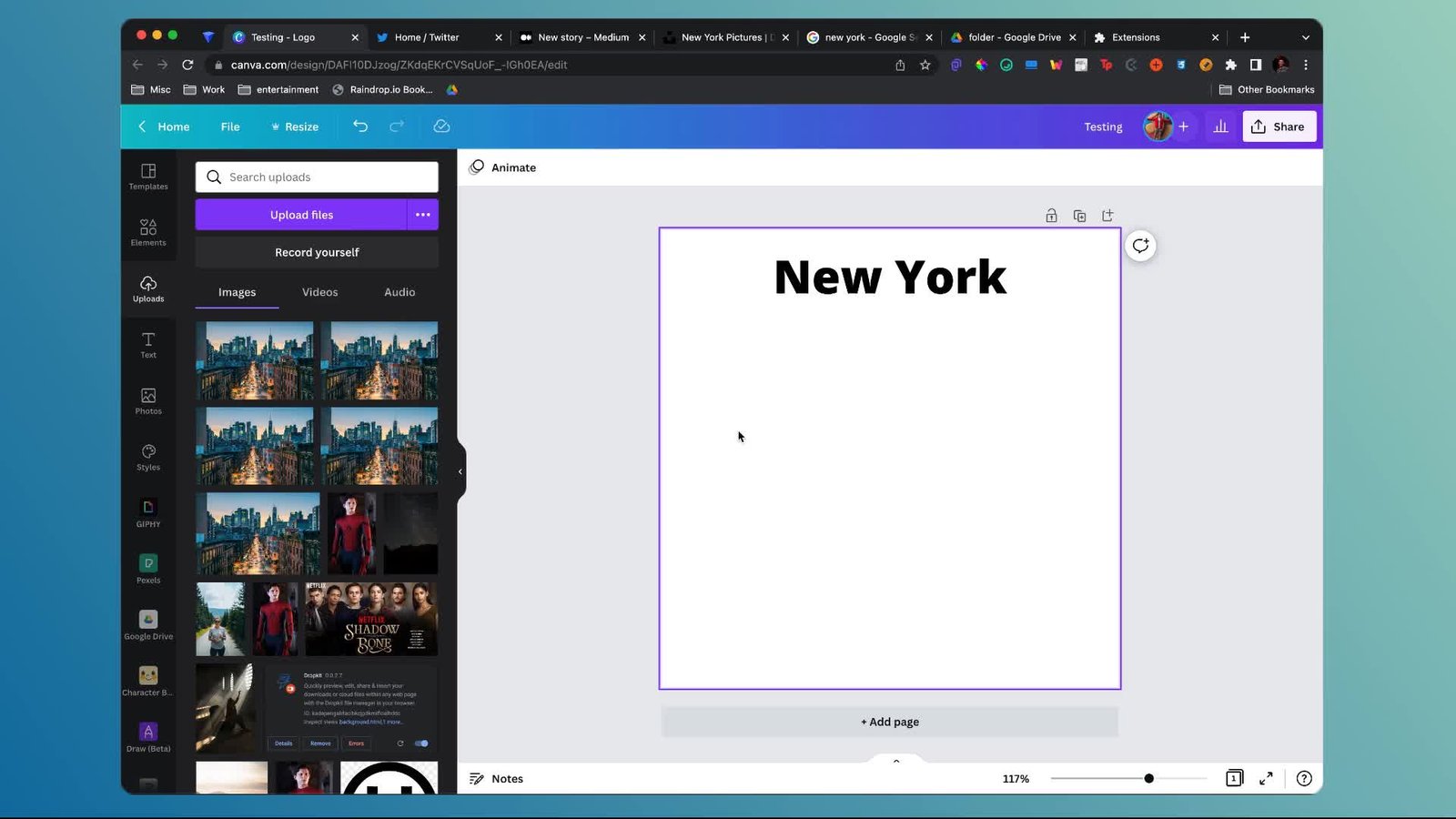The width and height of the screenshot is (1456, 819).
Task: Open grid view pages icon
Action: [1234, 778]
